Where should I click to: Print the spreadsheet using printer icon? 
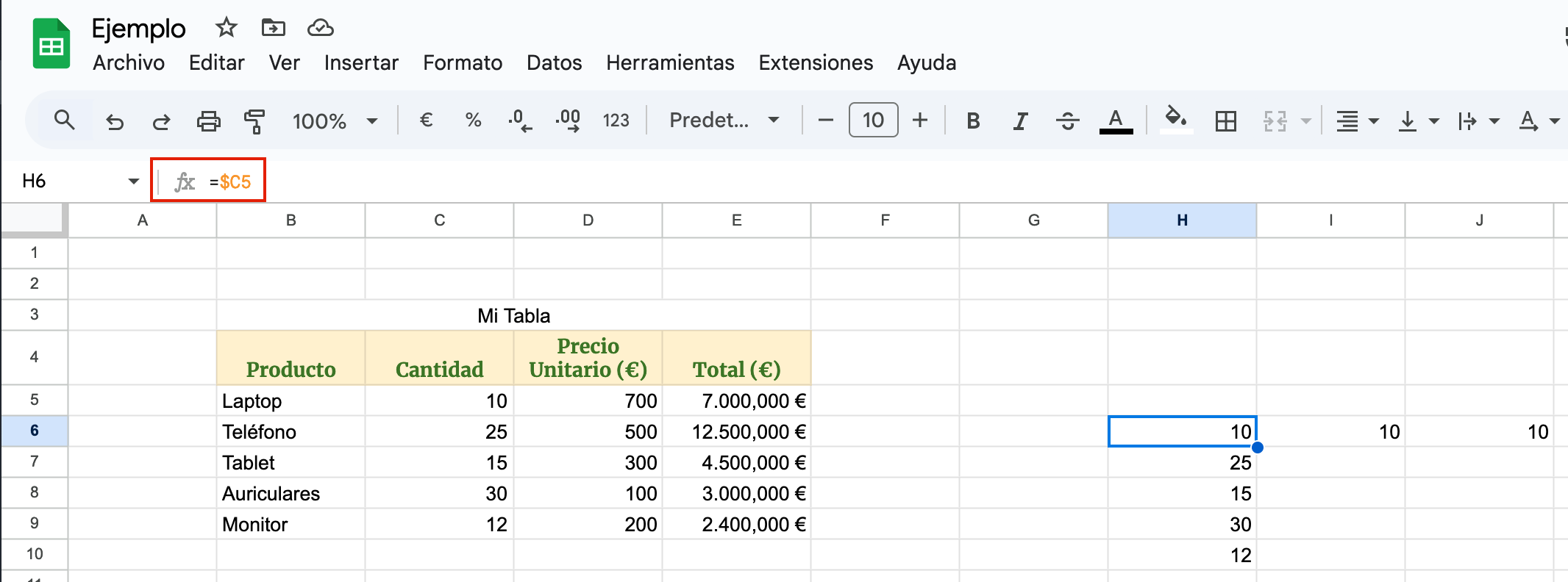tap(209, 121)
